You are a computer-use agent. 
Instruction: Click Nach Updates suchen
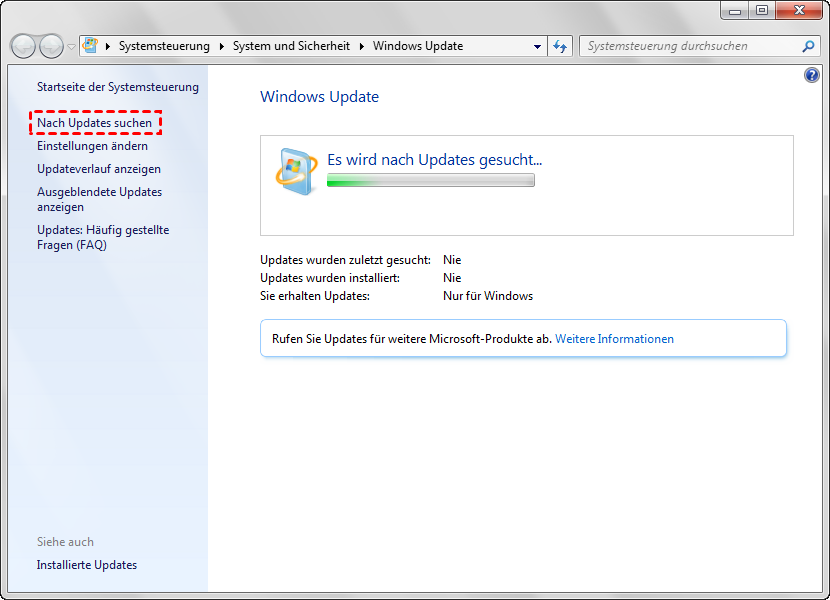(x=94, y=123)
